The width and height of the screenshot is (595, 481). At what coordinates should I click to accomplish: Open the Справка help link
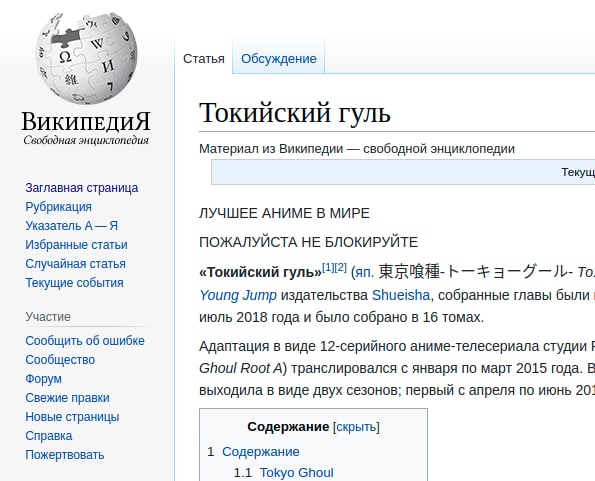tap(49, 435)
